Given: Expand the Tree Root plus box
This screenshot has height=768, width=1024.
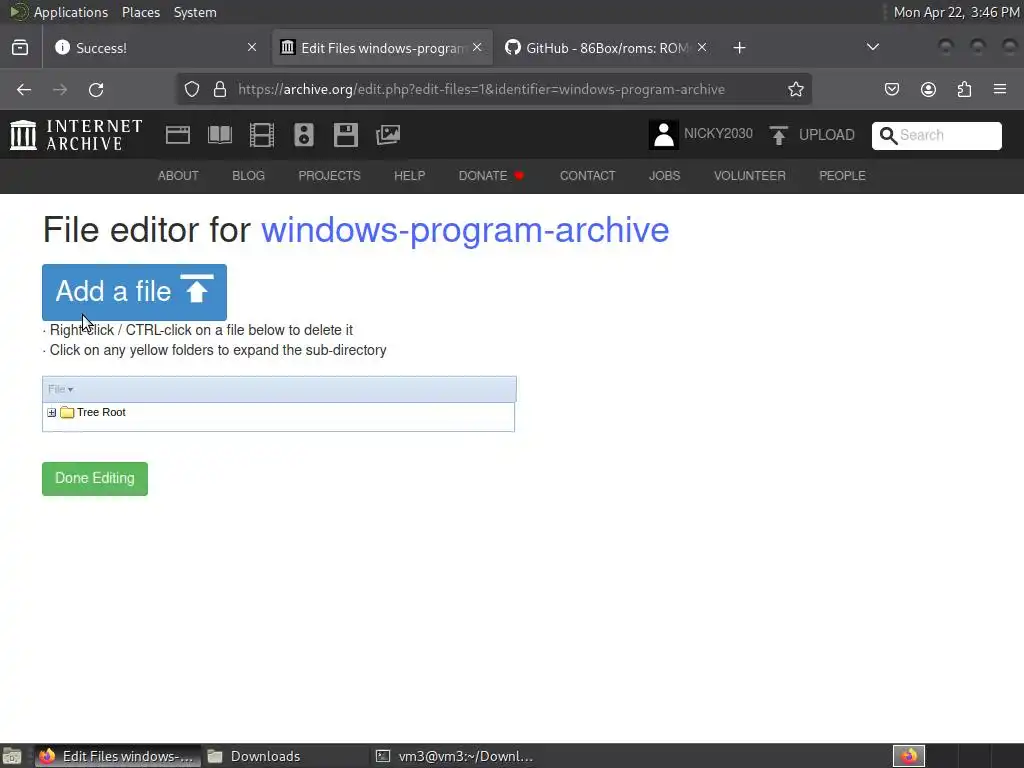Looking at the screenshot, I should click(x=52, y=413).
